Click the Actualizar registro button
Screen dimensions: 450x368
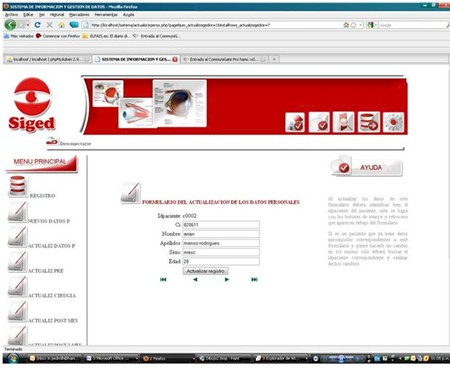(x=205, y=271)
